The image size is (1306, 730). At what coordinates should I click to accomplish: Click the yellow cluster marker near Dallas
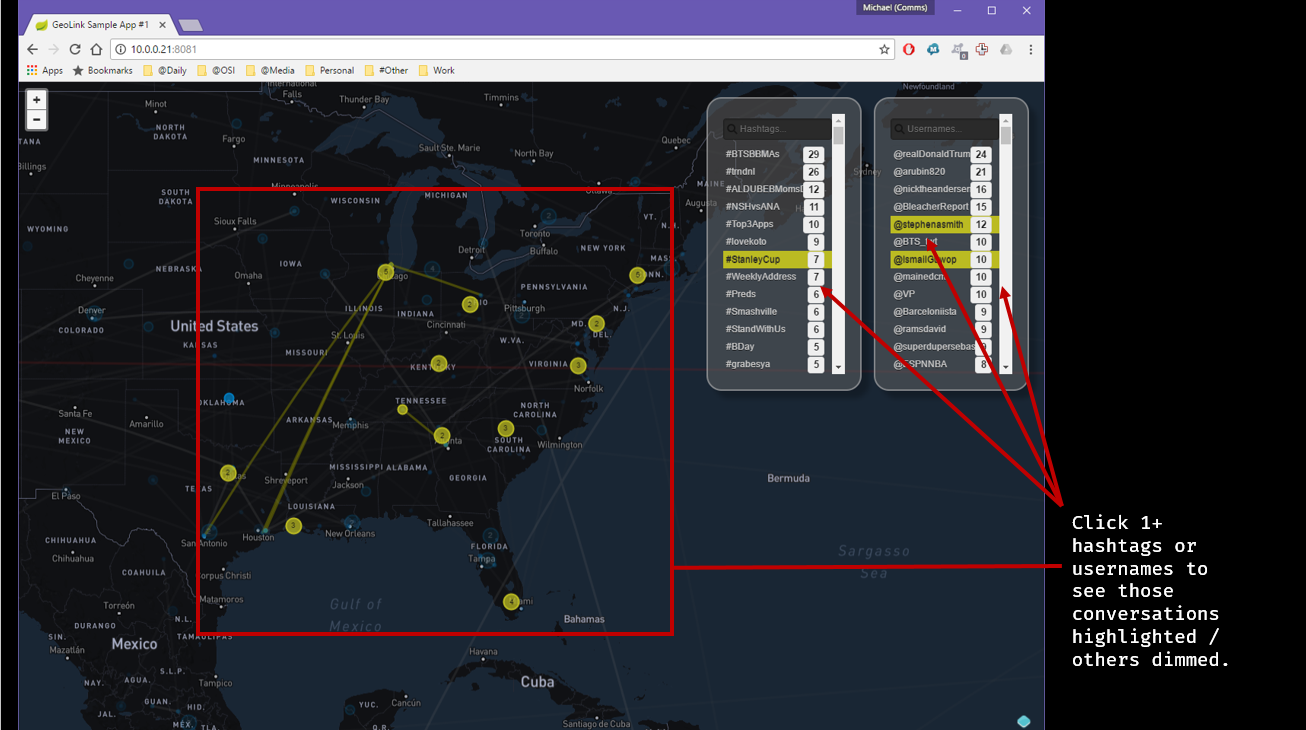[228, 473]
